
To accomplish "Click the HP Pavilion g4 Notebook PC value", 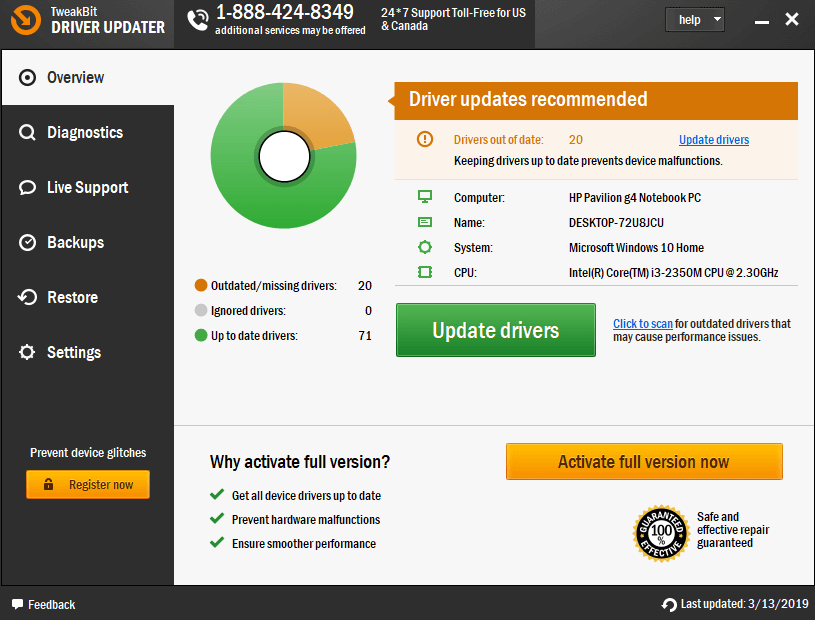I will click(x=635, y=197).
